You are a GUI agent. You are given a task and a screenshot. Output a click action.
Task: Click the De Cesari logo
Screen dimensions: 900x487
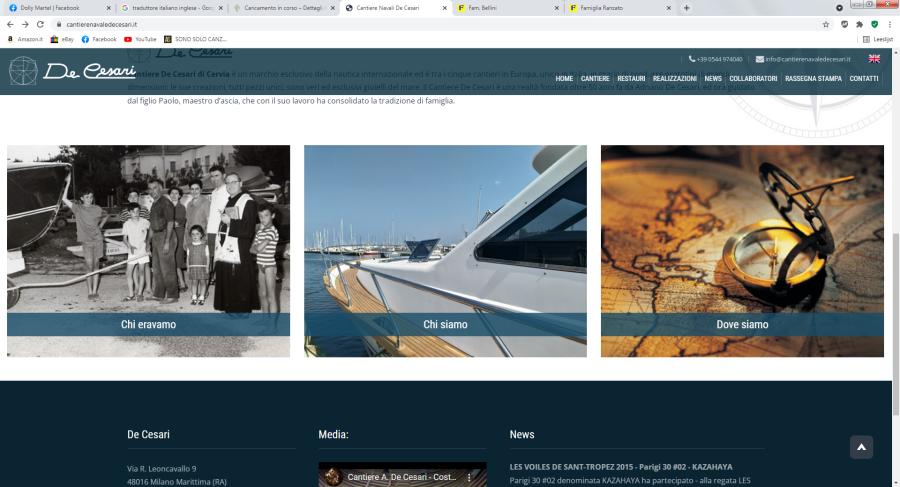pyautogui.click(x=72, y=71)
